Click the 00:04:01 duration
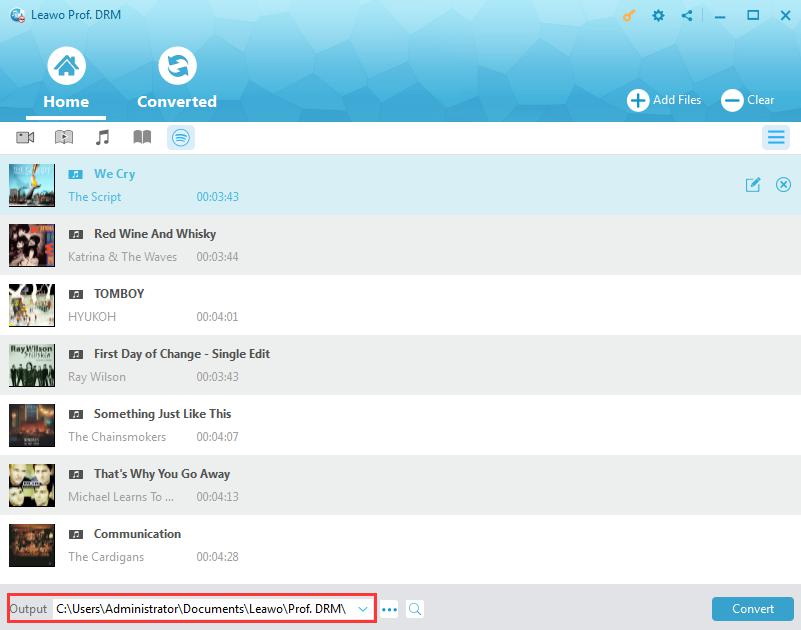 (x=218, y=317)
